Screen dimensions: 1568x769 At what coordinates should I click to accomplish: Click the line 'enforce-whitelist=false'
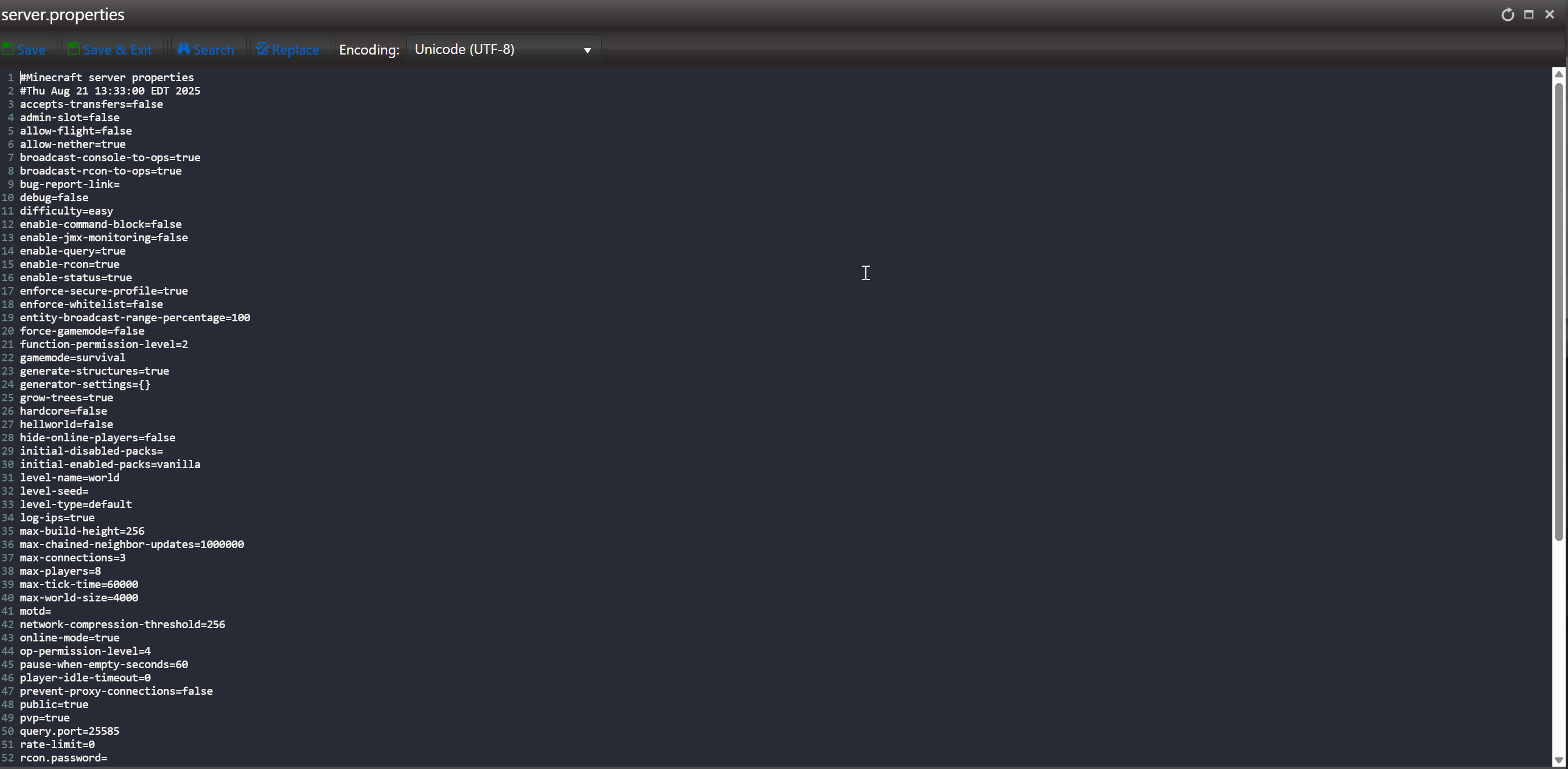point(91,304)
